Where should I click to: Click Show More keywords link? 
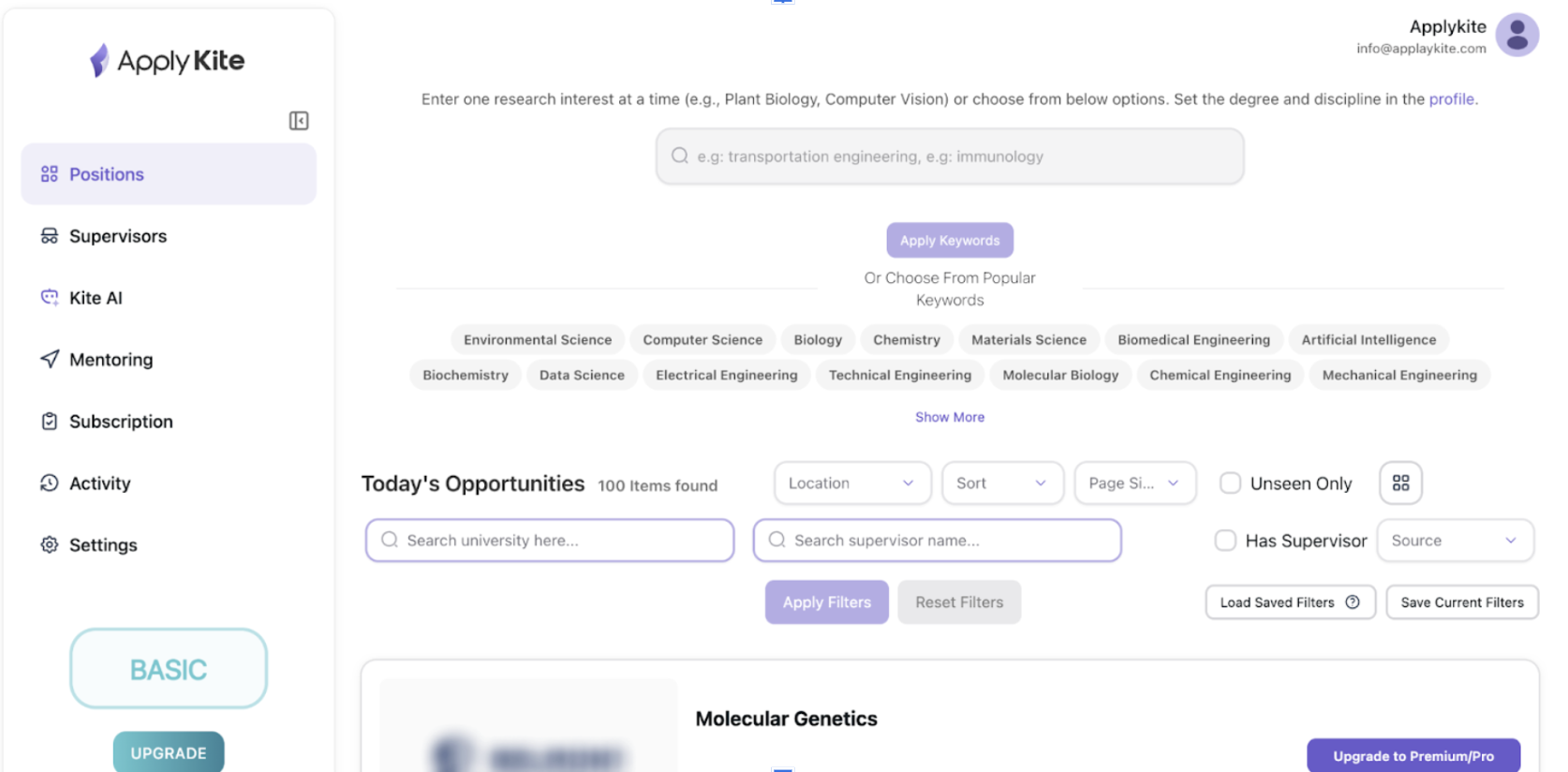tap(950, 417)
